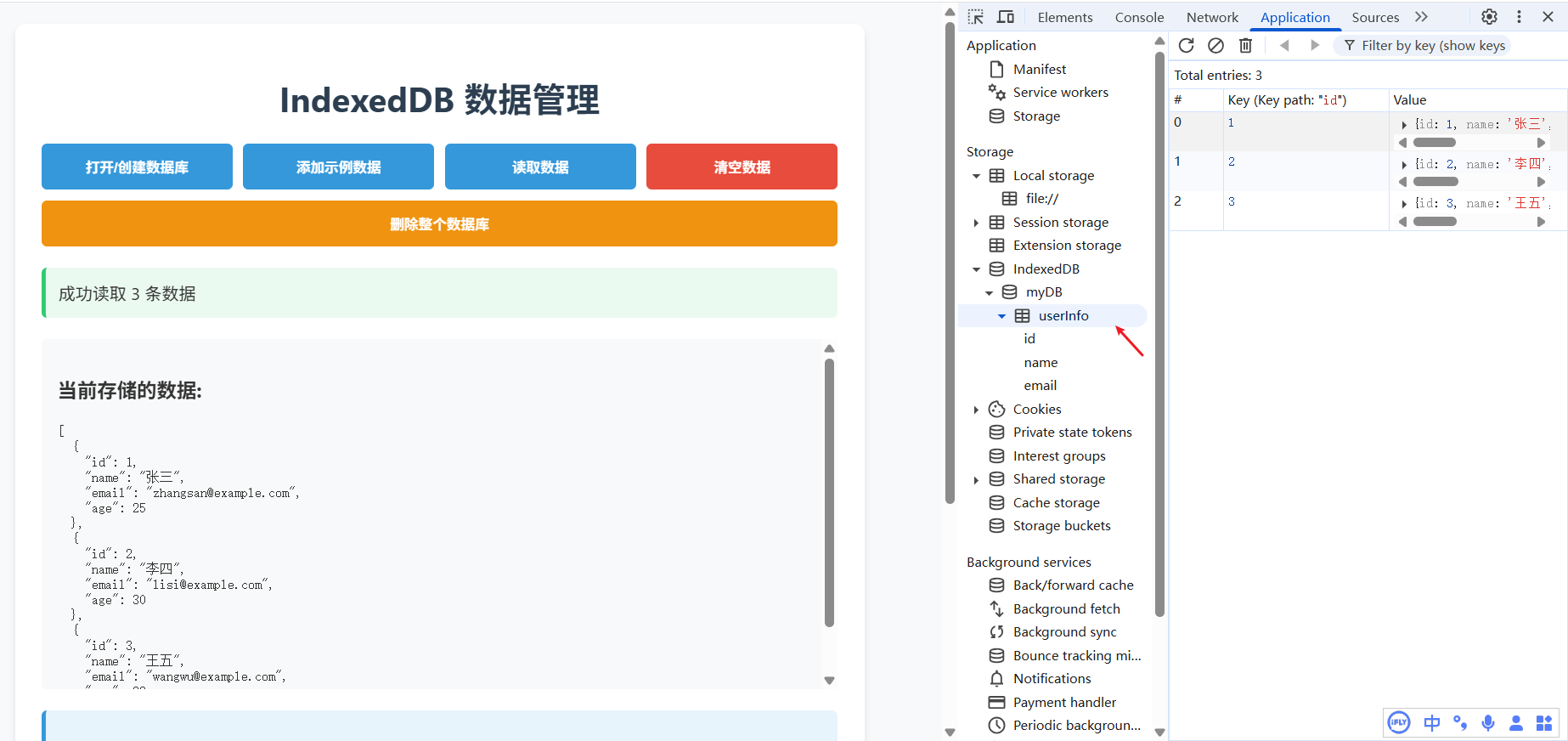Screen dimensions: 1568x741
Task: Expand the first row value object
Action: tap(1404, 125)
